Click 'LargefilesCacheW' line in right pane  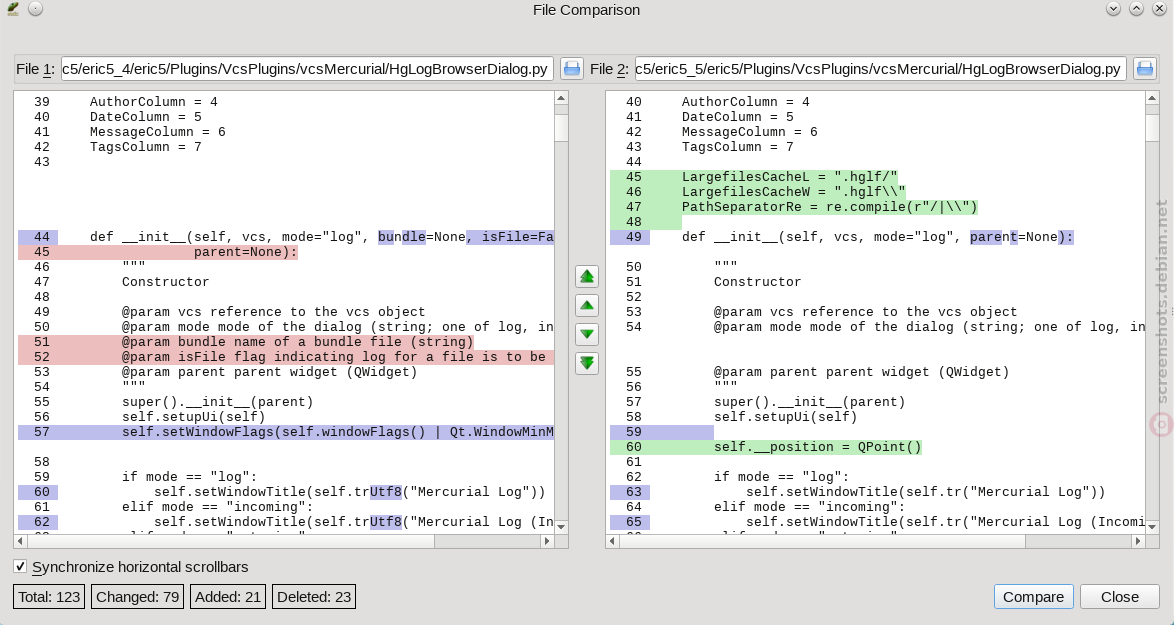coord(794,192)
